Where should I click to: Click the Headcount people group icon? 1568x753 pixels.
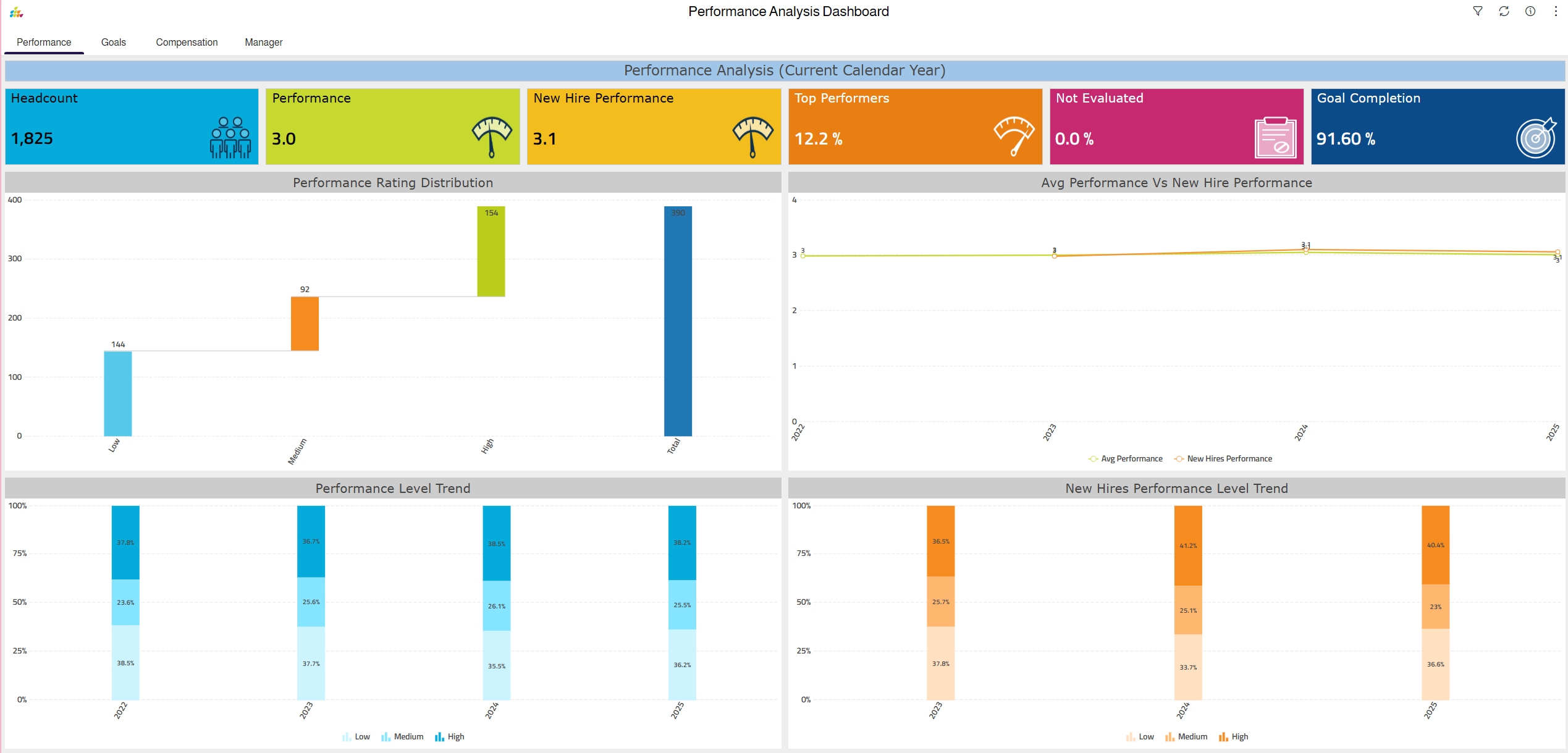[x=230, y=137]
